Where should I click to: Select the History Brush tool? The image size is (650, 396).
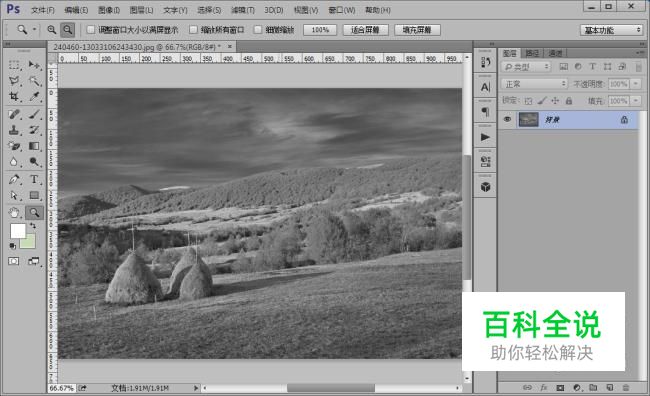34,130
